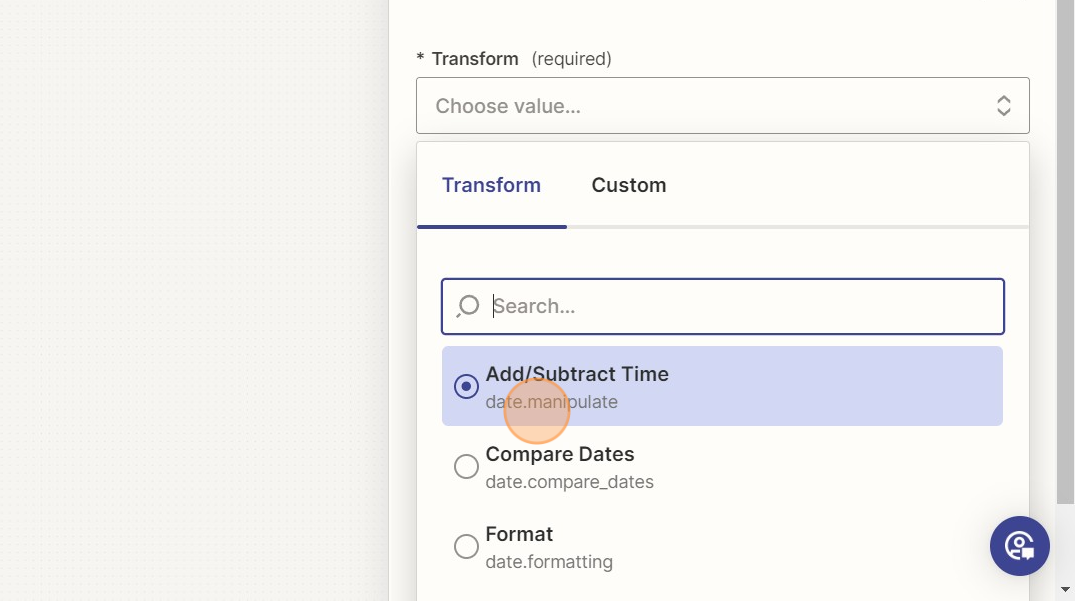Click the 'date.manipulate' subtext
1075x601 pixels.
click(x=552, y=402)
